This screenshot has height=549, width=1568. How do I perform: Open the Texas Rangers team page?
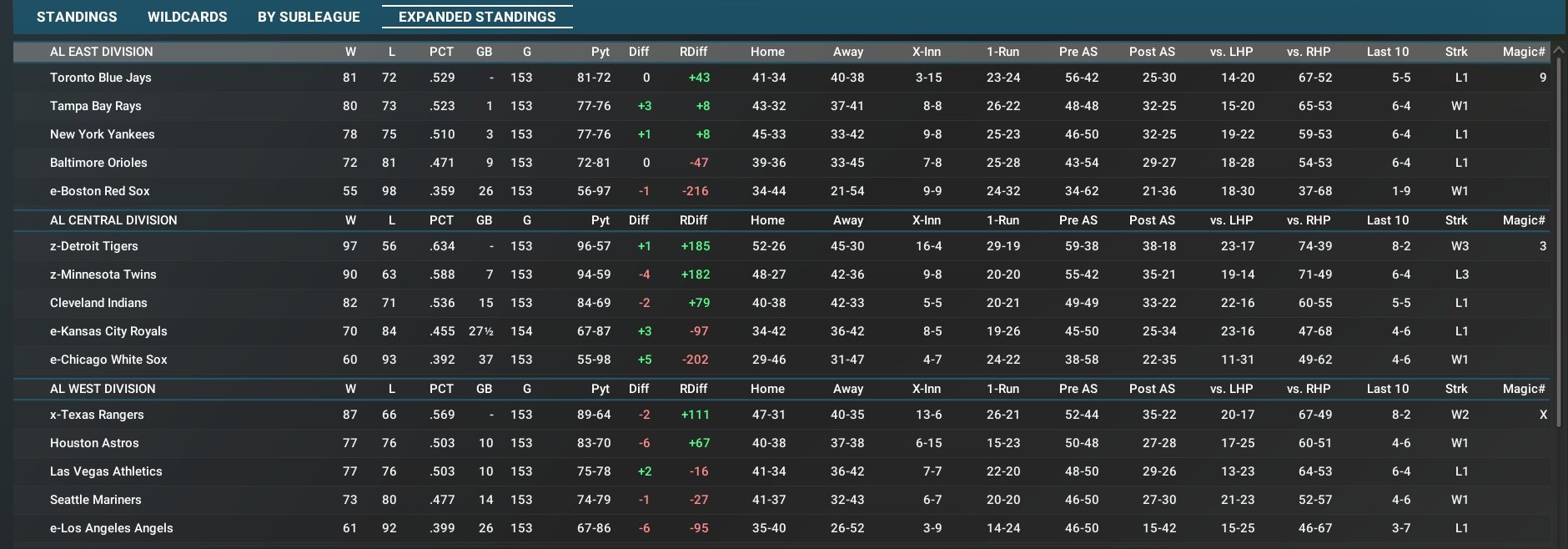(97, 415)
